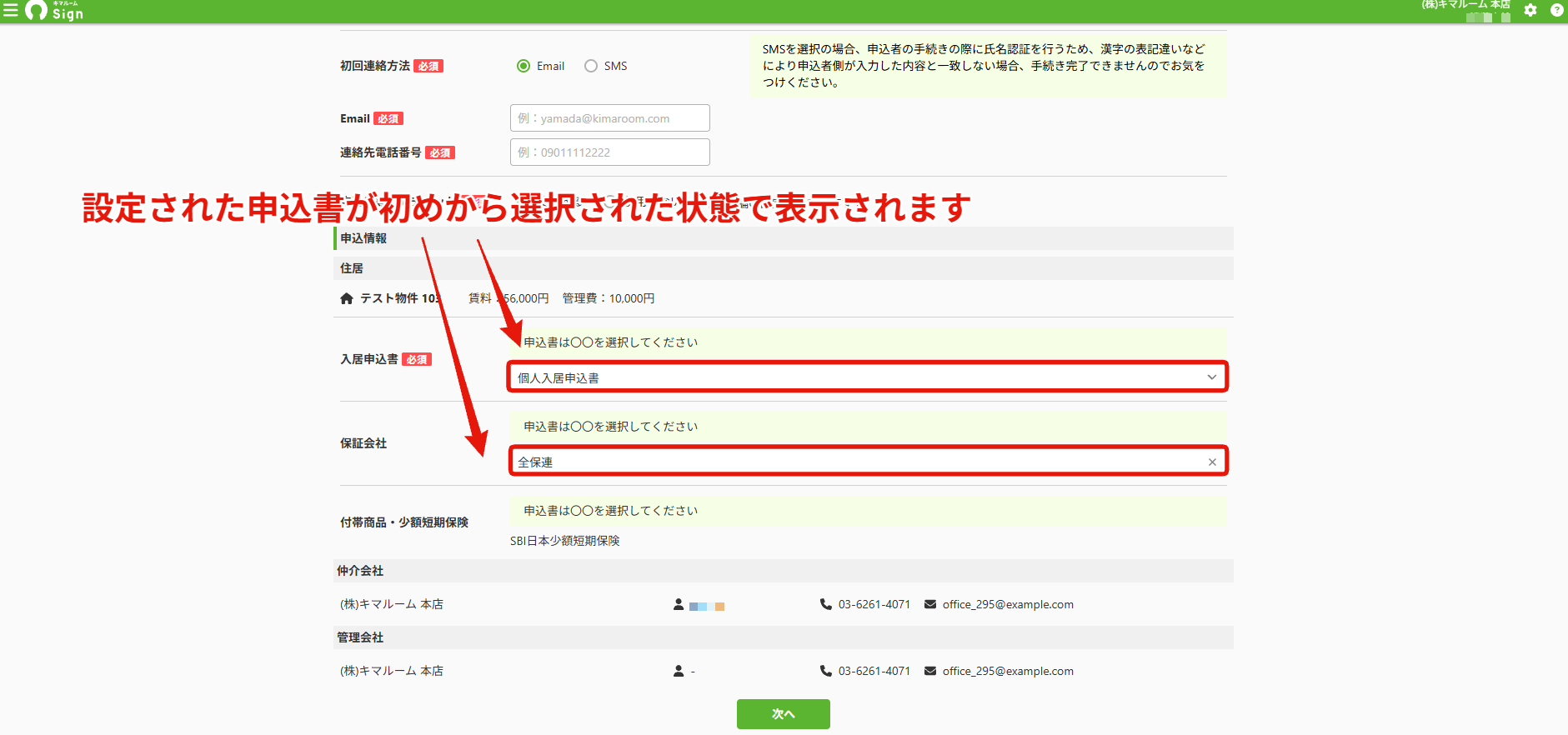Open the help question mark icon
This screenshot has height=735, width=1568.
coord(1556,11)
